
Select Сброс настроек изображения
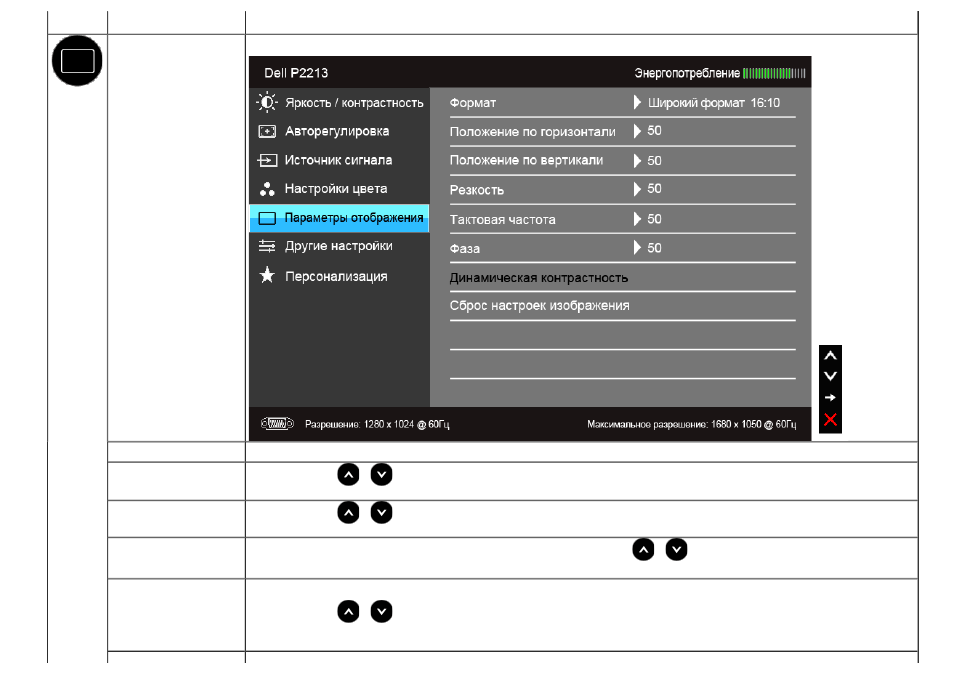coord(539,305)
